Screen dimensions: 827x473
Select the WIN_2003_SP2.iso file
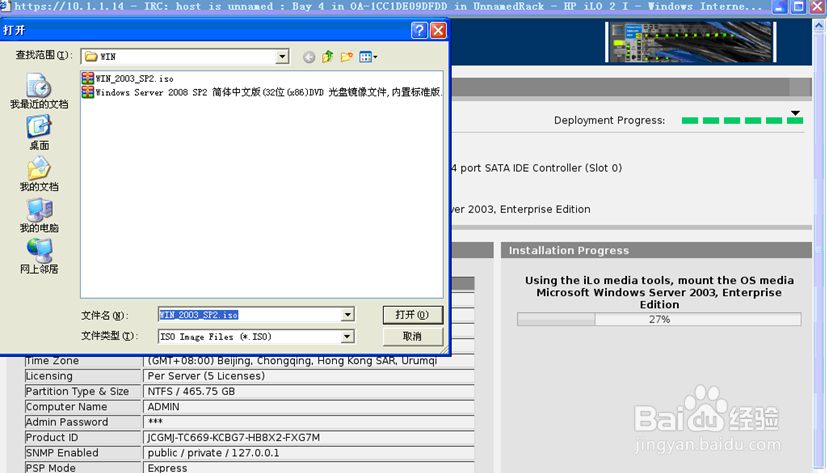click(x=128, y=79)
